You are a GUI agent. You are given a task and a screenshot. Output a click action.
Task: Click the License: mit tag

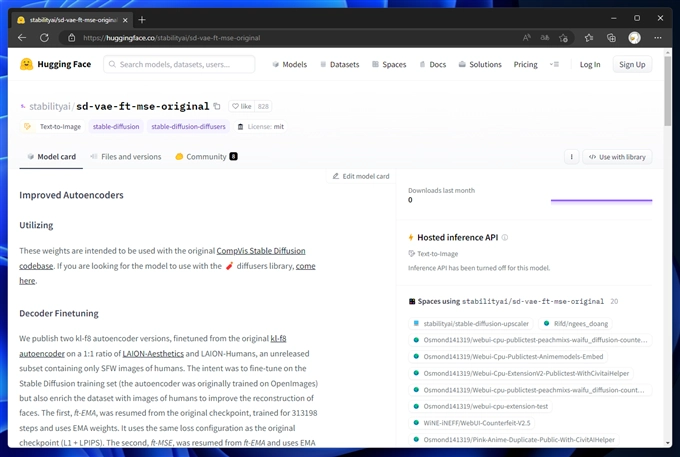click(261, 127)
